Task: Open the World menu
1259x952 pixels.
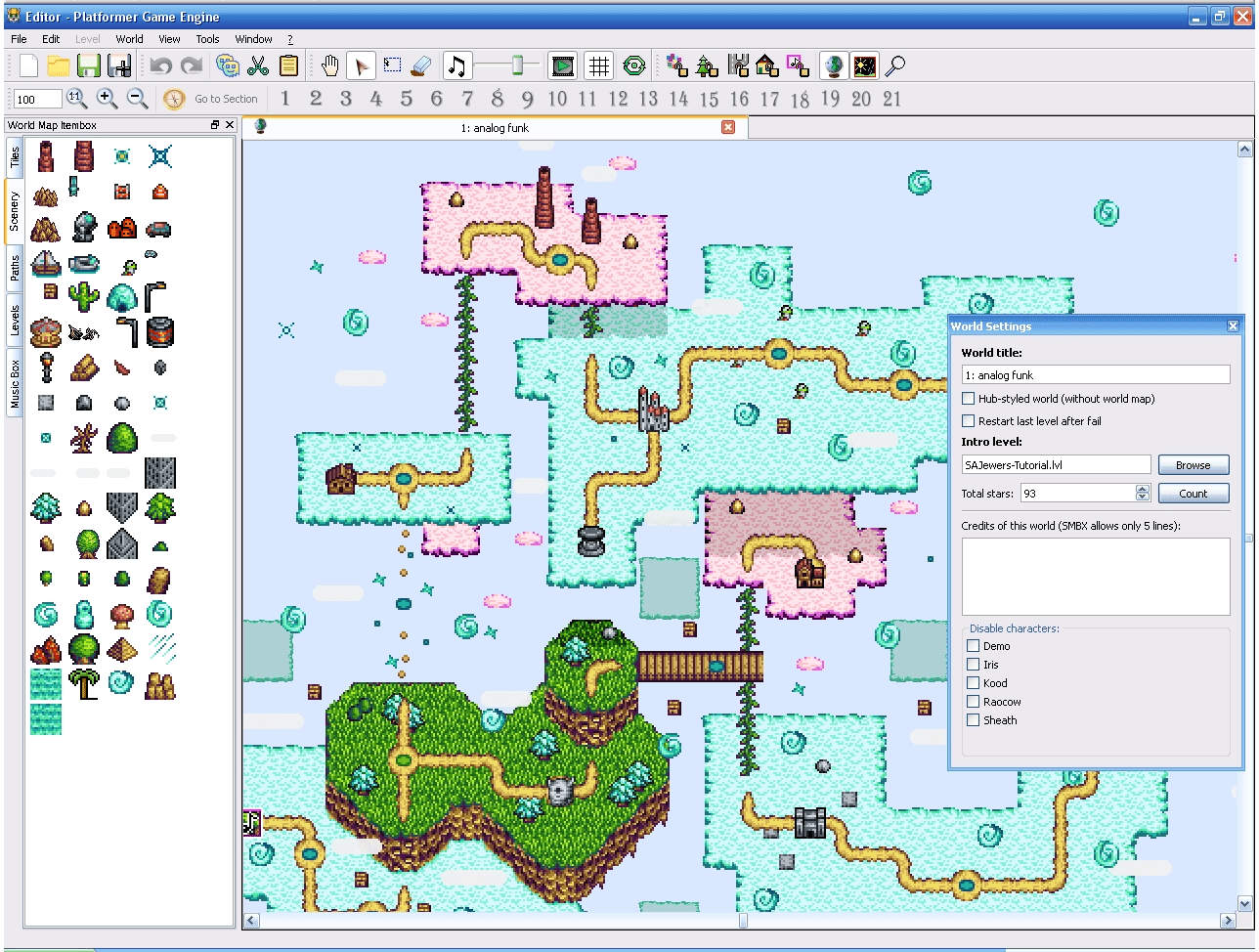Action: pyautogui.click(x=128, y=39)
